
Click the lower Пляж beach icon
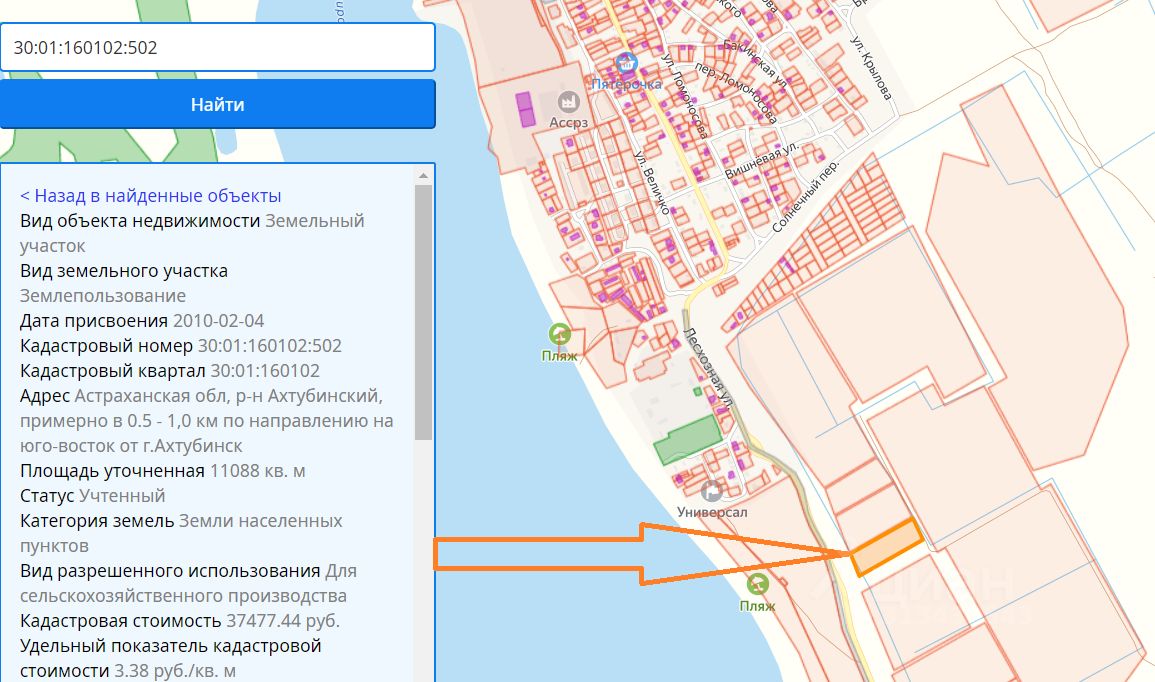[x=757, y=585]
